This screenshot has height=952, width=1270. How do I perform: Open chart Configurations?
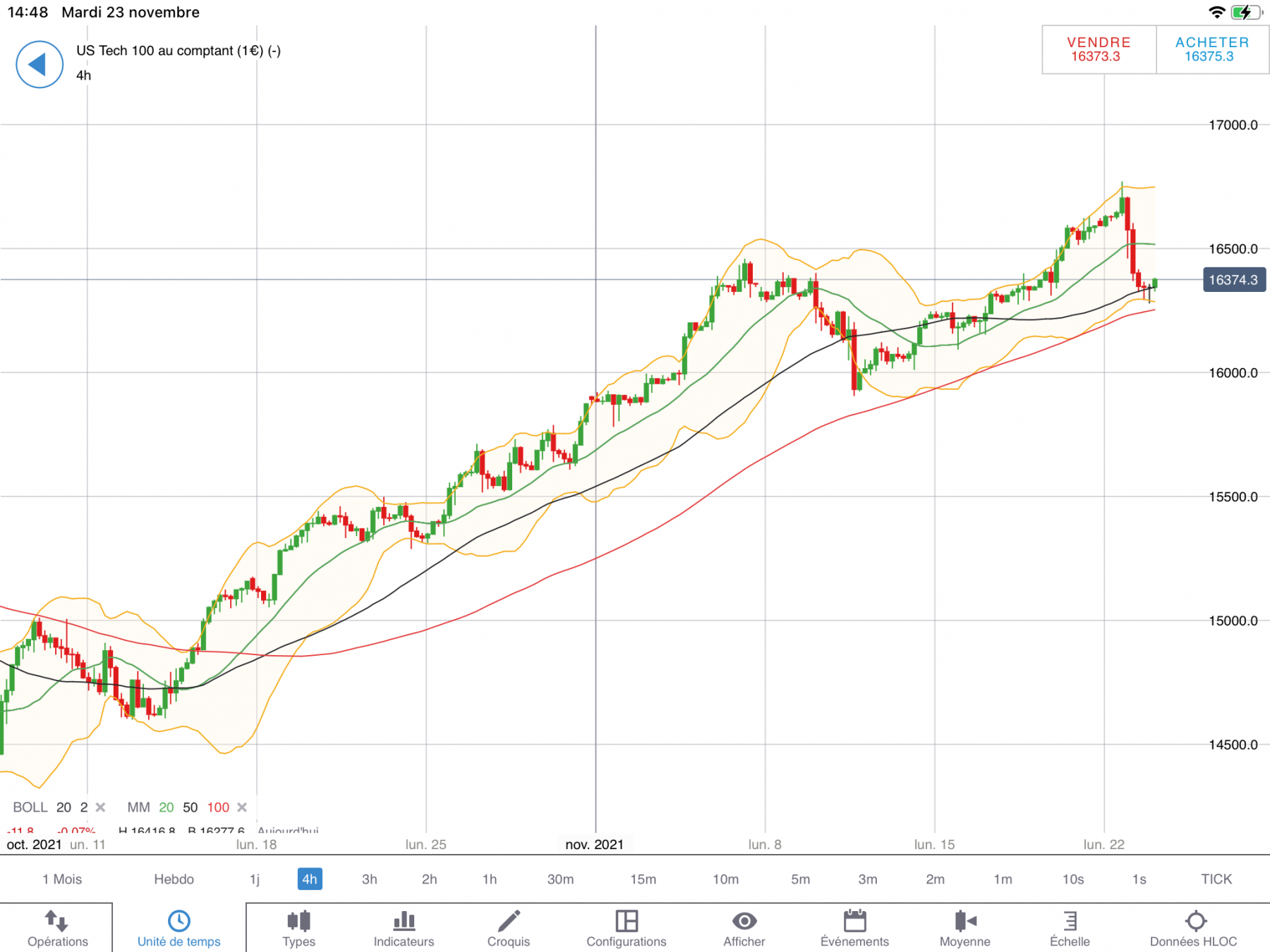point(626,928)
